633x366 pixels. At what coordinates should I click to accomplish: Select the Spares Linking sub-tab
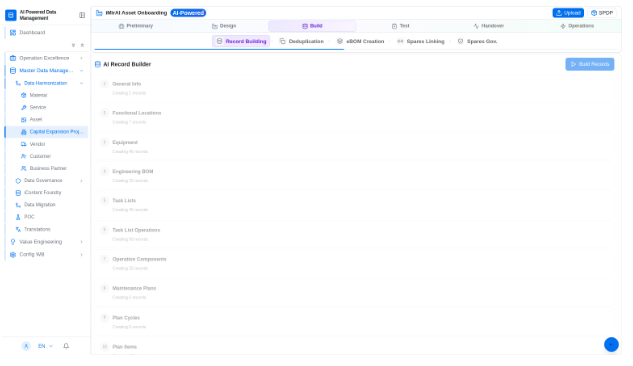(421, 41)
